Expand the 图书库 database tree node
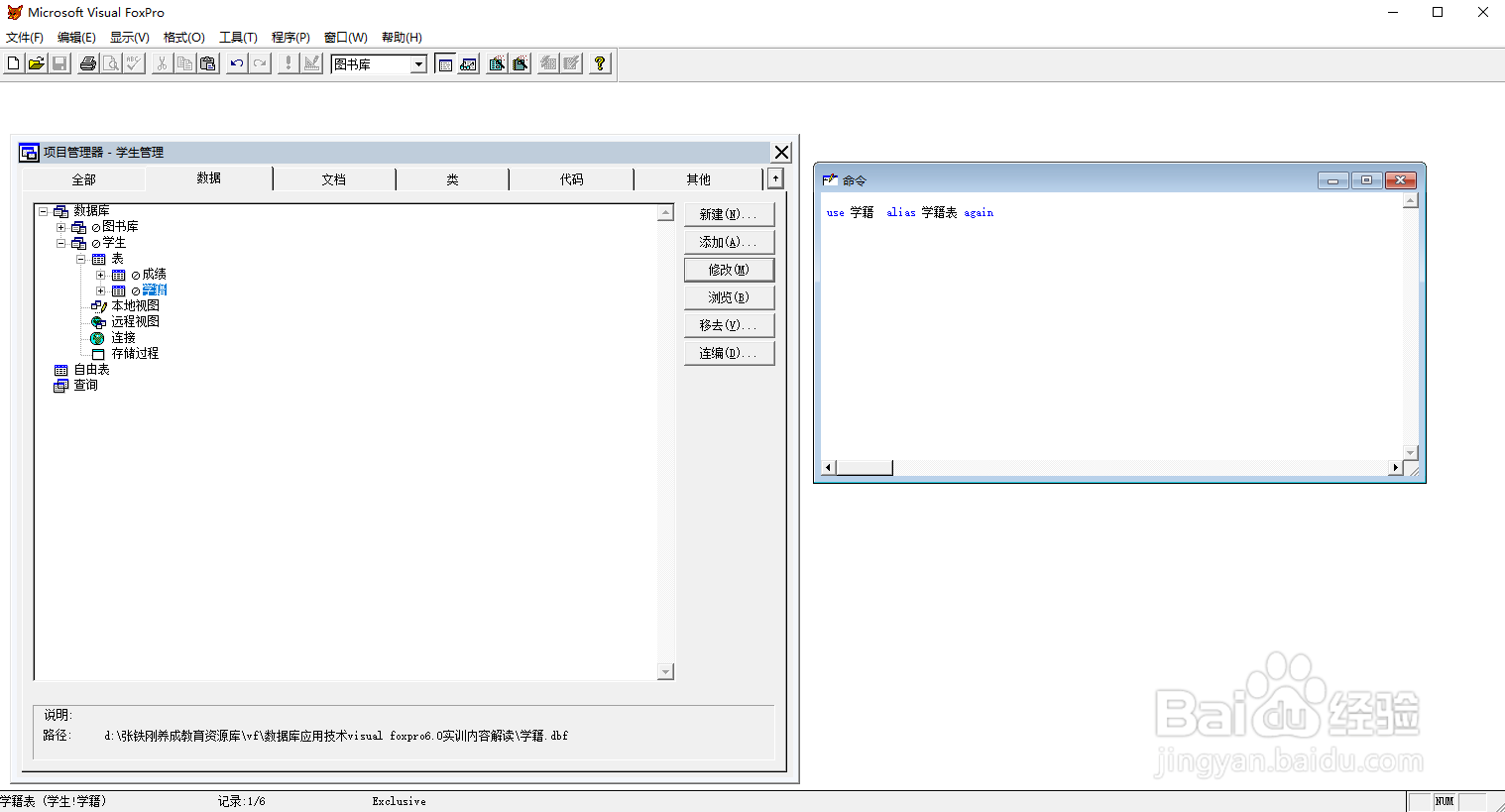Viewport: 1505px width, 812px height. pyautogui.click(x=61, y=227)
